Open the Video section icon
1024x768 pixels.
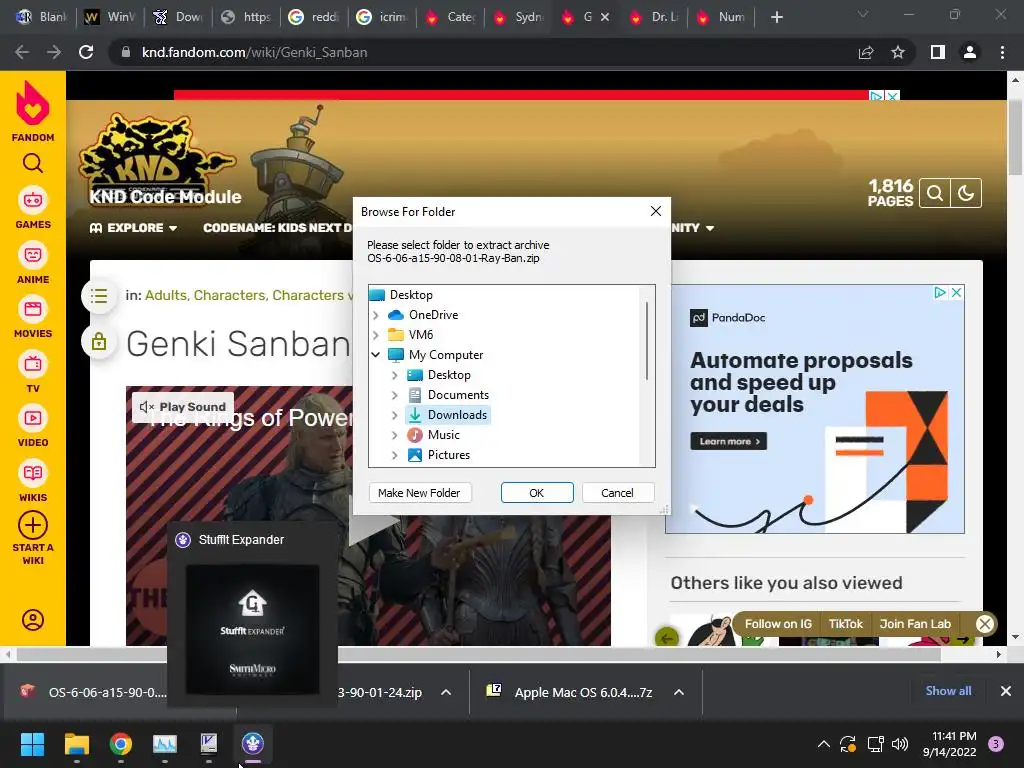coord(33,418)
